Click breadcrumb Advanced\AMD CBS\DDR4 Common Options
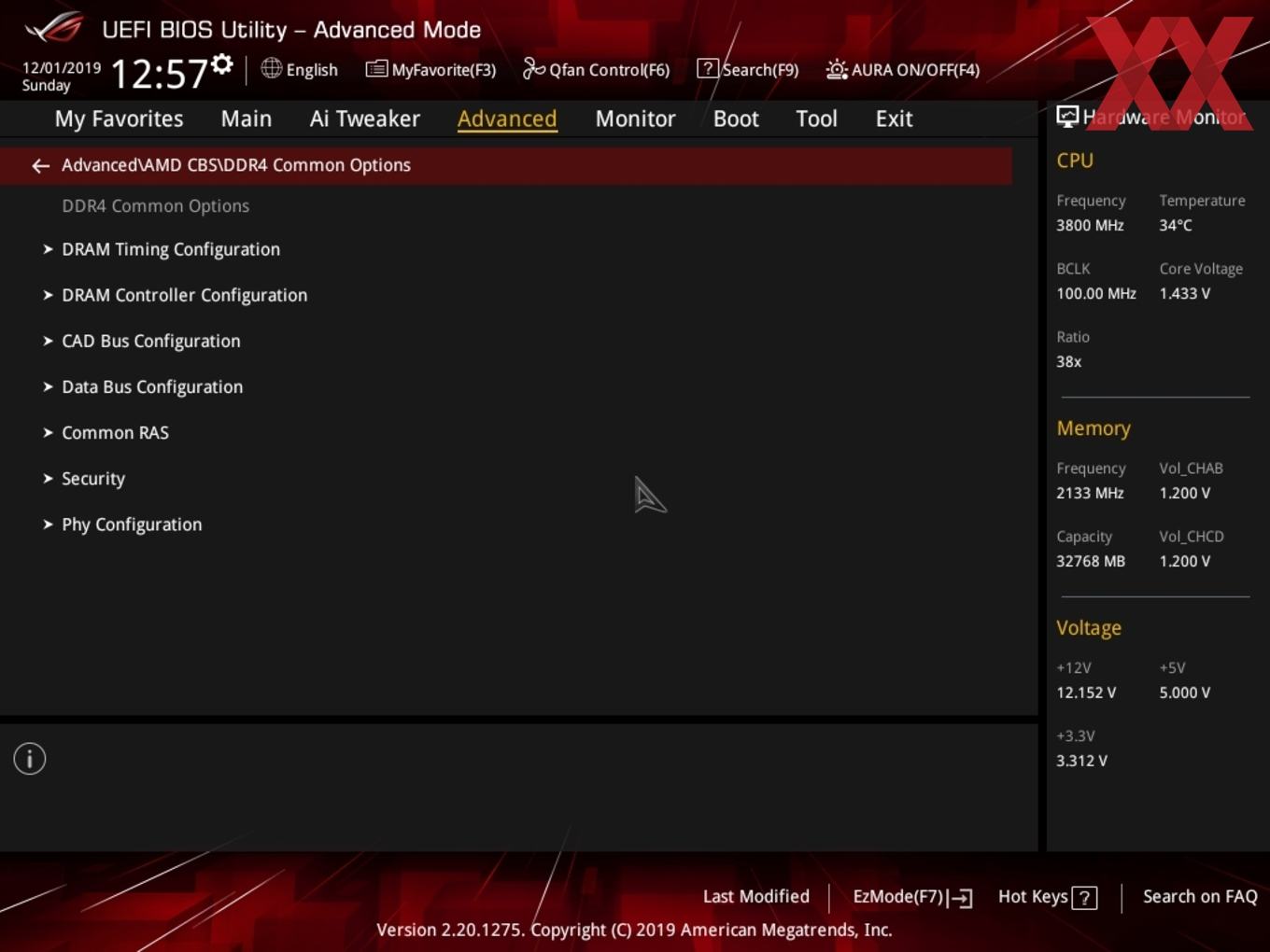1270x952 pixels. (236, 165)
